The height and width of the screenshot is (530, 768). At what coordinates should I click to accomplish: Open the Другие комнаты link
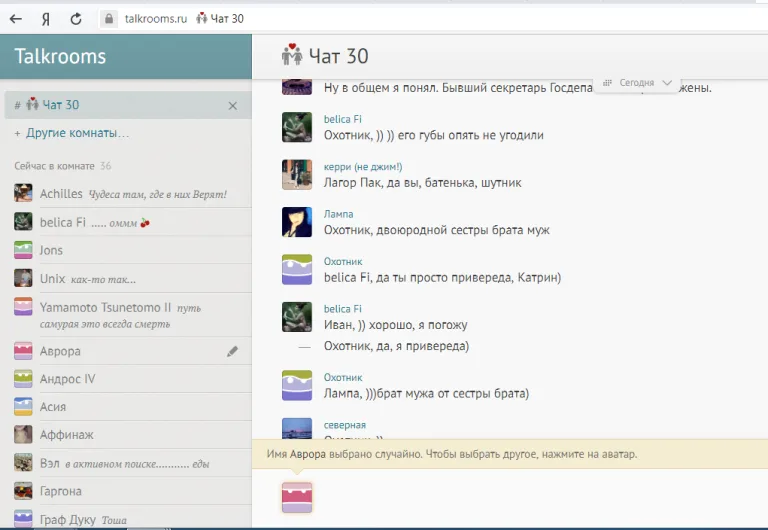pos(77,133)
